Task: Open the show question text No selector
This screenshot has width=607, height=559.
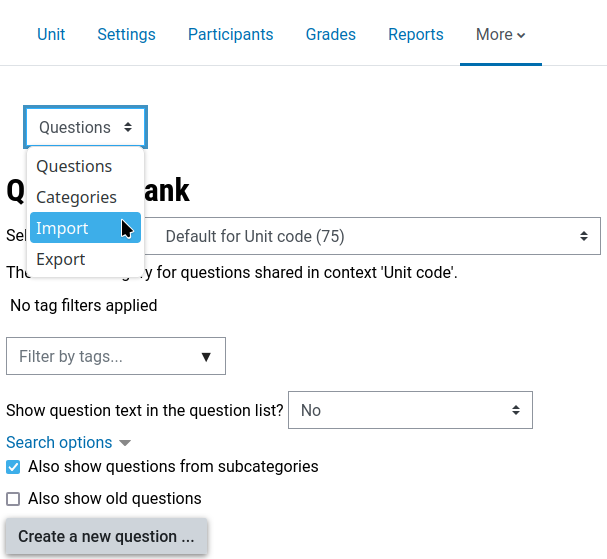Action: pos(410,410)
